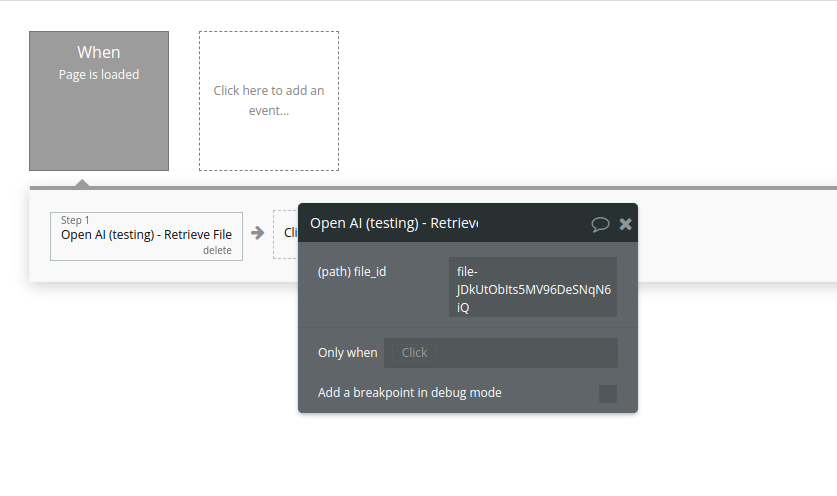Click the '(path) file_id' label
Screen dimensions: 837x496
[x=352, y=272]
